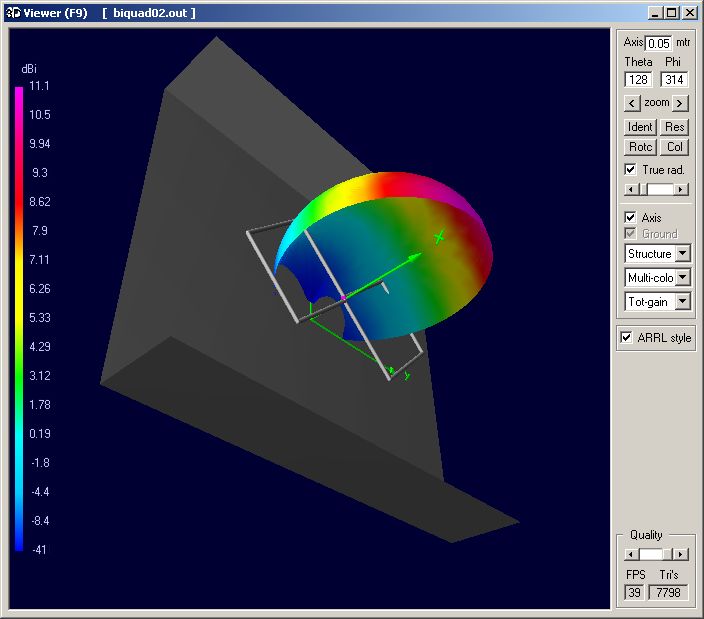This screenshot has width=704, height=619.
Task: Select the Phi angle input field
Action: tap(674, 80)
